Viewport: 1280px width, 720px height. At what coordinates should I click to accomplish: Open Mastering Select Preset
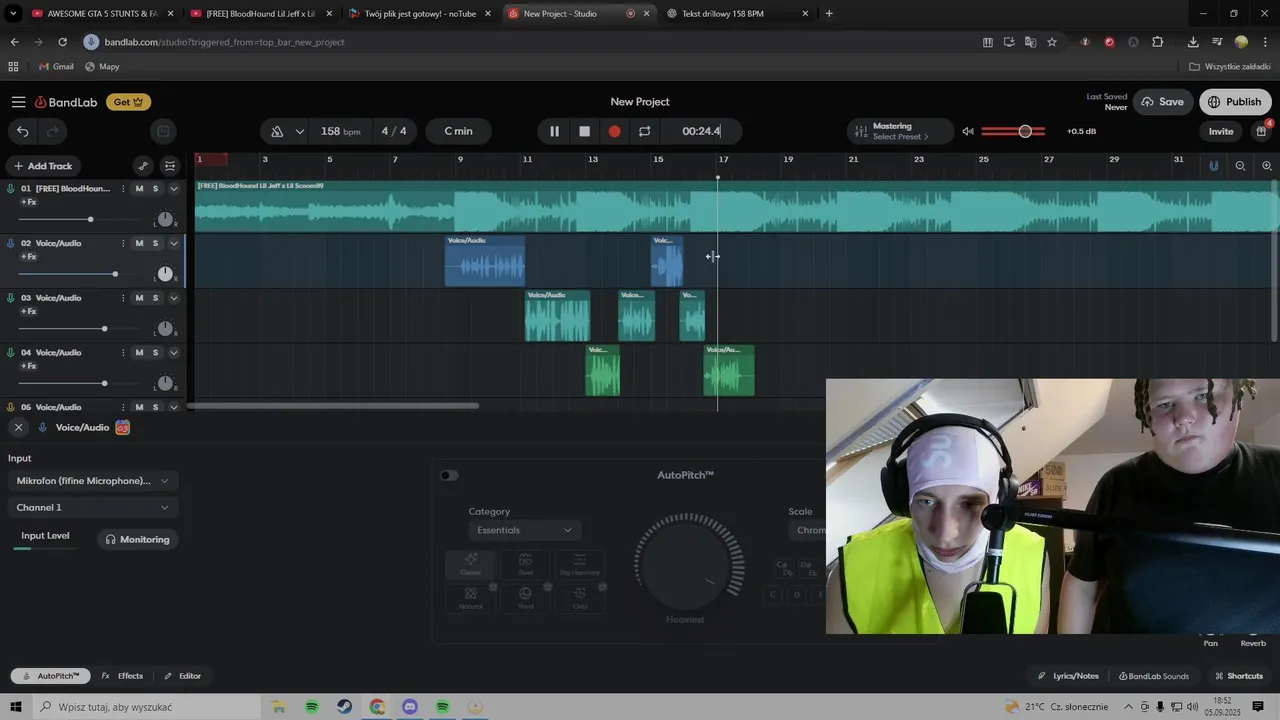pos(900,131)
